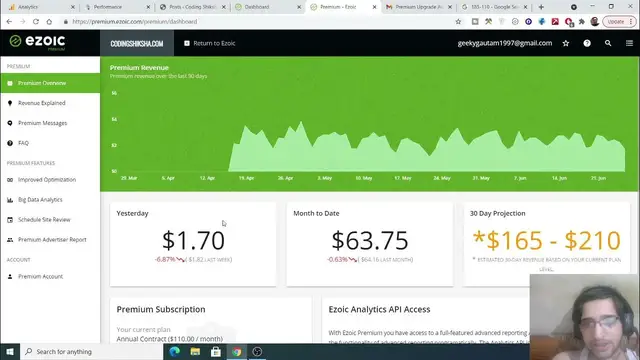
Task: Switch to the Performance browser tab
Action: [x=116, y=7]
